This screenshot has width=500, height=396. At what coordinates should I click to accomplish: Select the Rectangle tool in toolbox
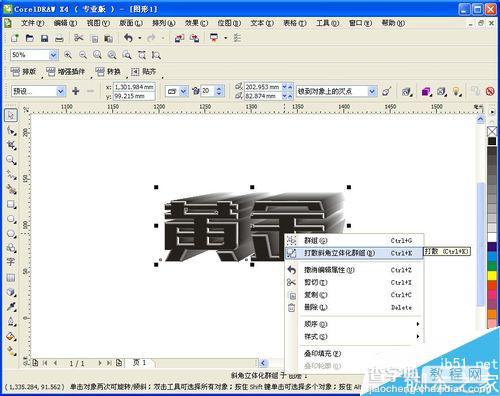click(x=11, y=204)
